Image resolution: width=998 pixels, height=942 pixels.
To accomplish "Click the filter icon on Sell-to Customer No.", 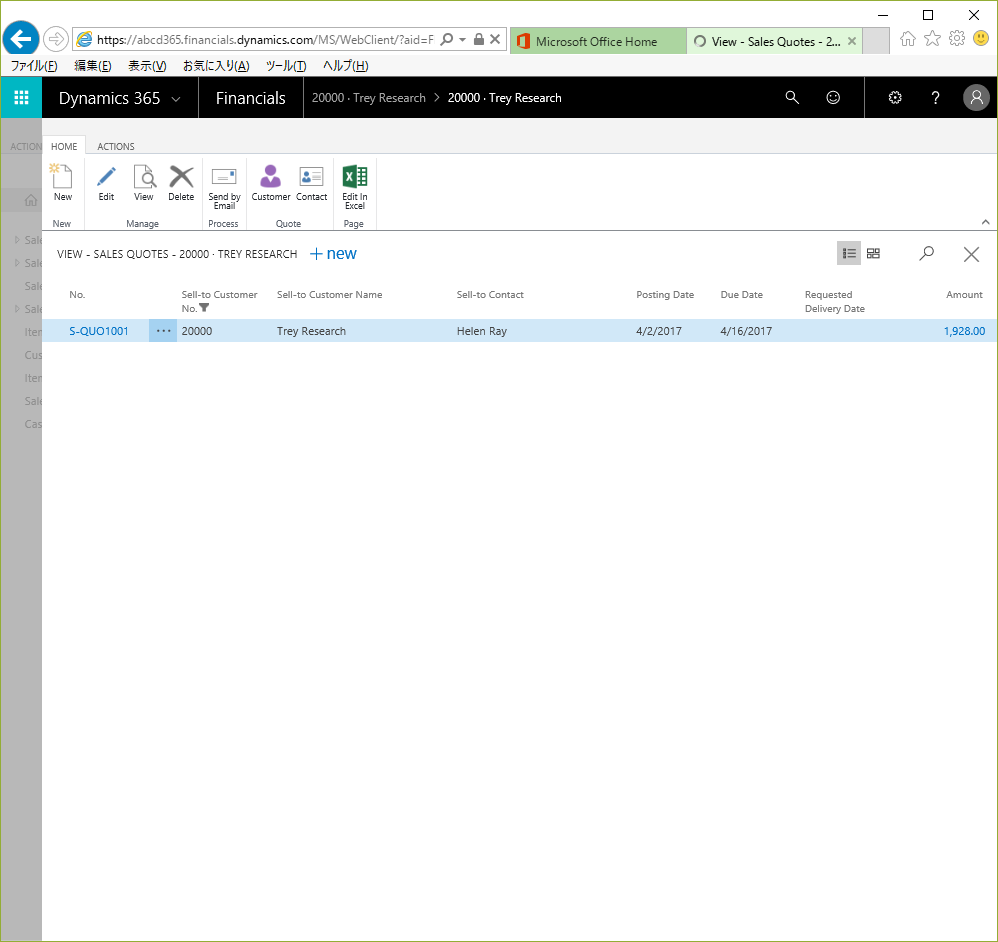I will [204, 308].
